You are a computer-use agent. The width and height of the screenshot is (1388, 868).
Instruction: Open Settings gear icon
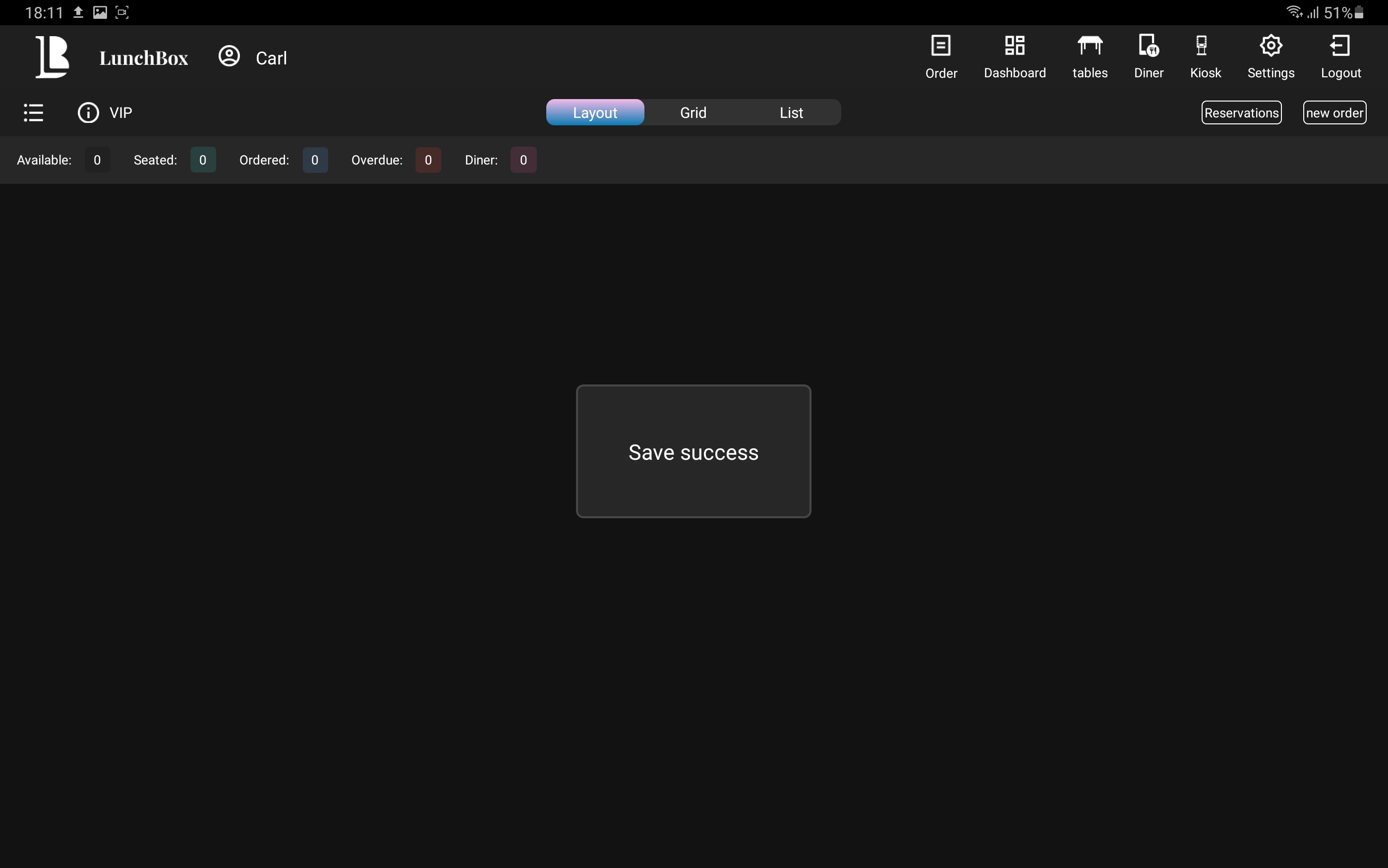point(1271,46)
